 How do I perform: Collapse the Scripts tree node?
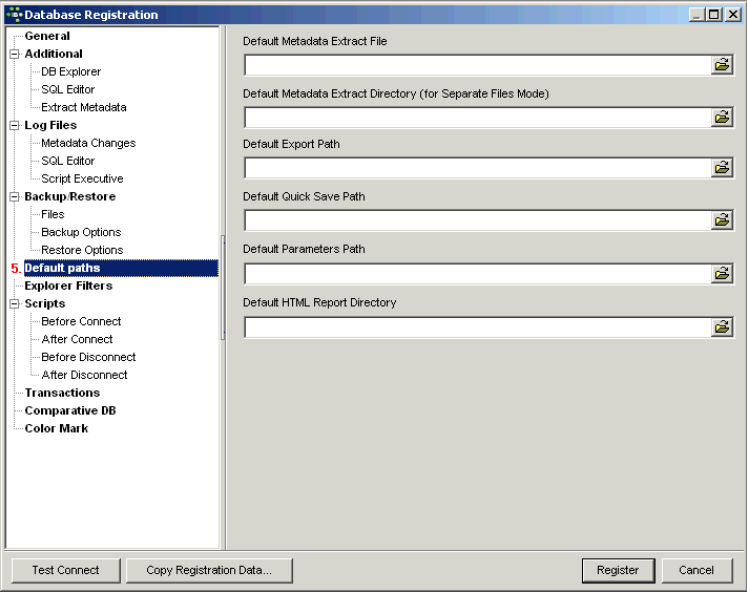point(14,304)
